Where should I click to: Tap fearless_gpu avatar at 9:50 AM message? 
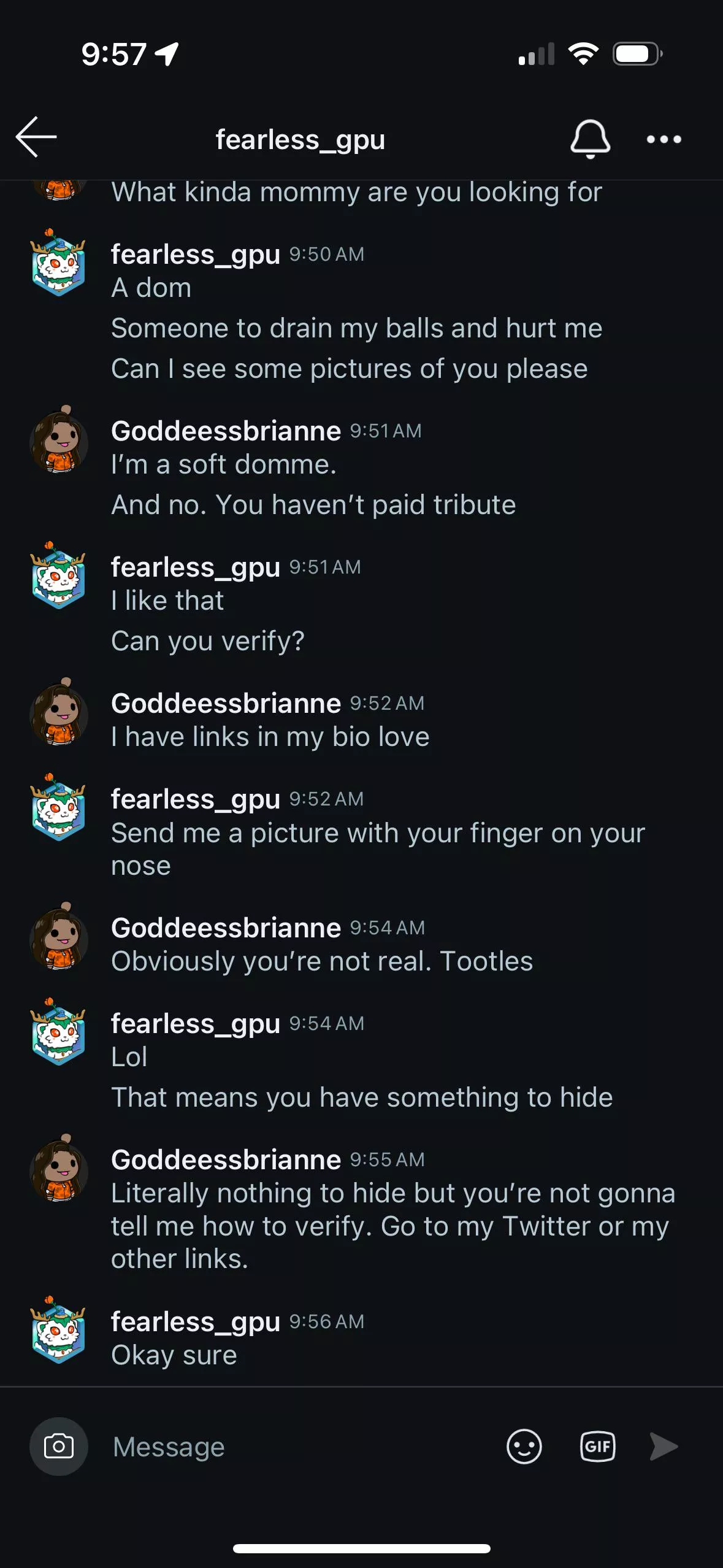coord(58,262)
